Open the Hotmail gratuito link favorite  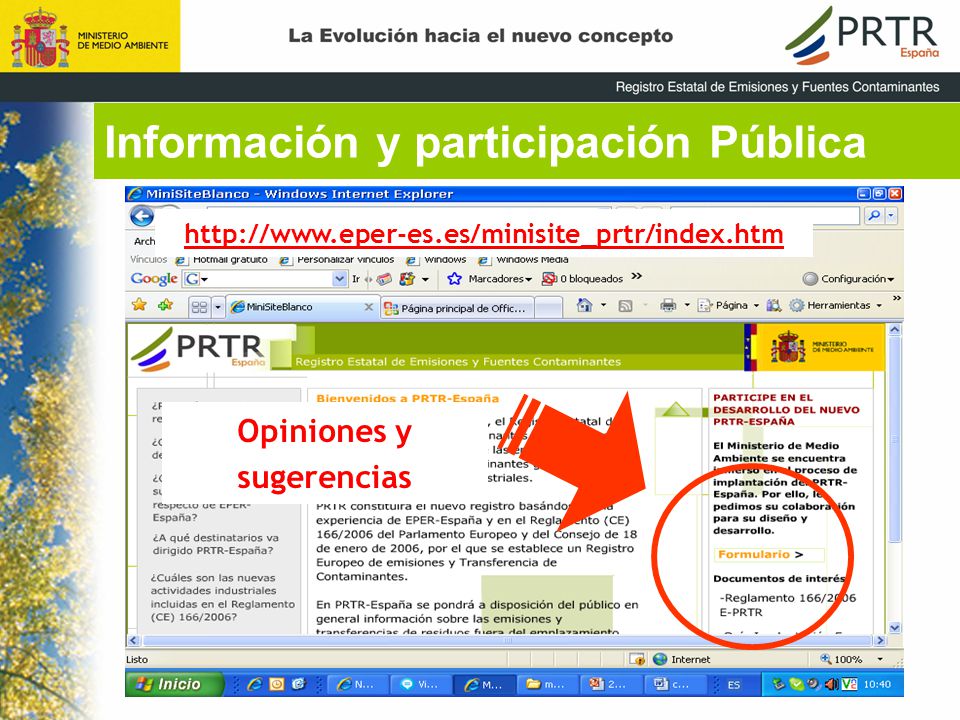tap(223, 260)
